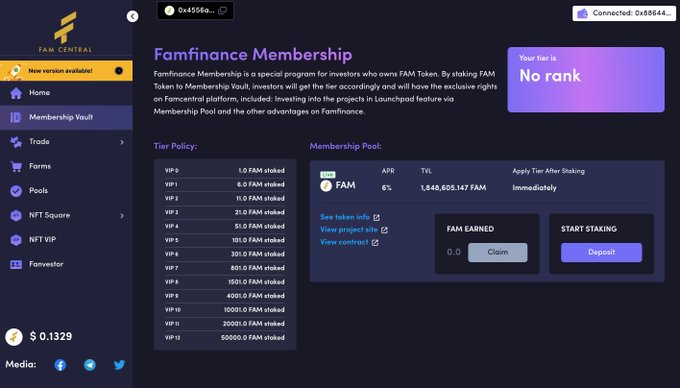This screenshot has width=680, height=388.
Task: Click the external link icon beside View project site
Action: (384, 230)
